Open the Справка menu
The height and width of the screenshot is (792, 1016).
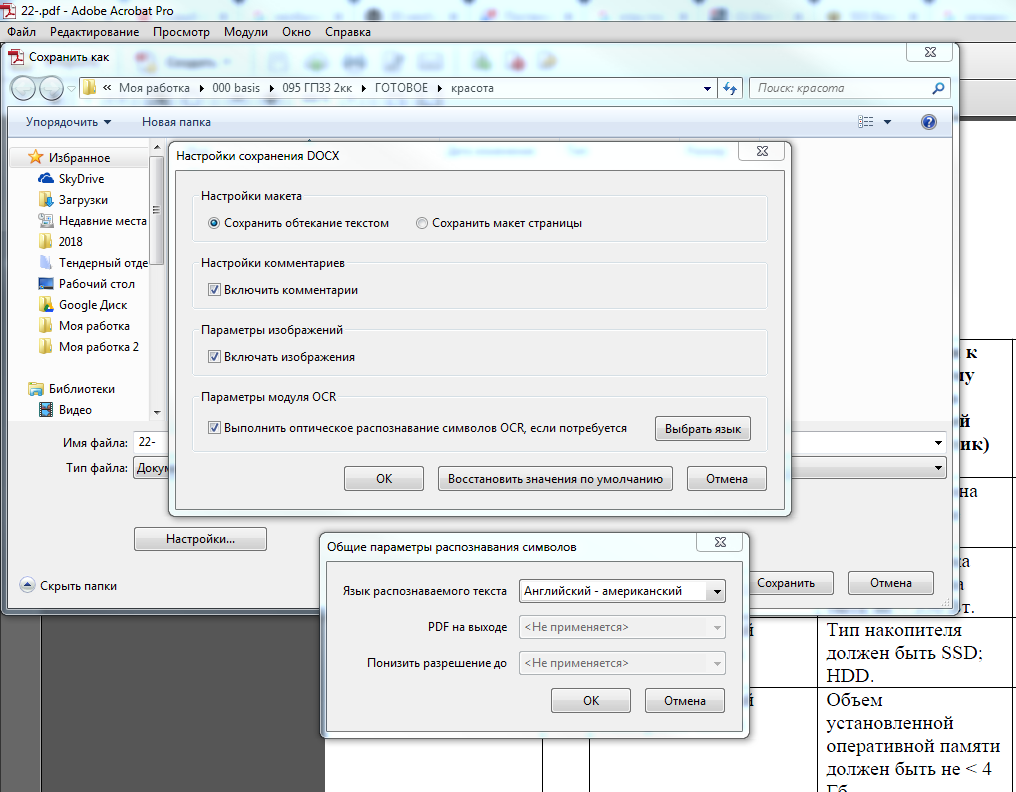click(x=348, y=32)
